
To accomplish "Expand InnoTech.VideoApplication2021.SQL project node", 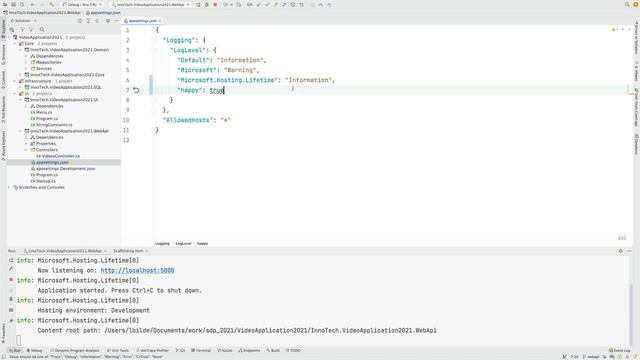I will click(20, 87).
